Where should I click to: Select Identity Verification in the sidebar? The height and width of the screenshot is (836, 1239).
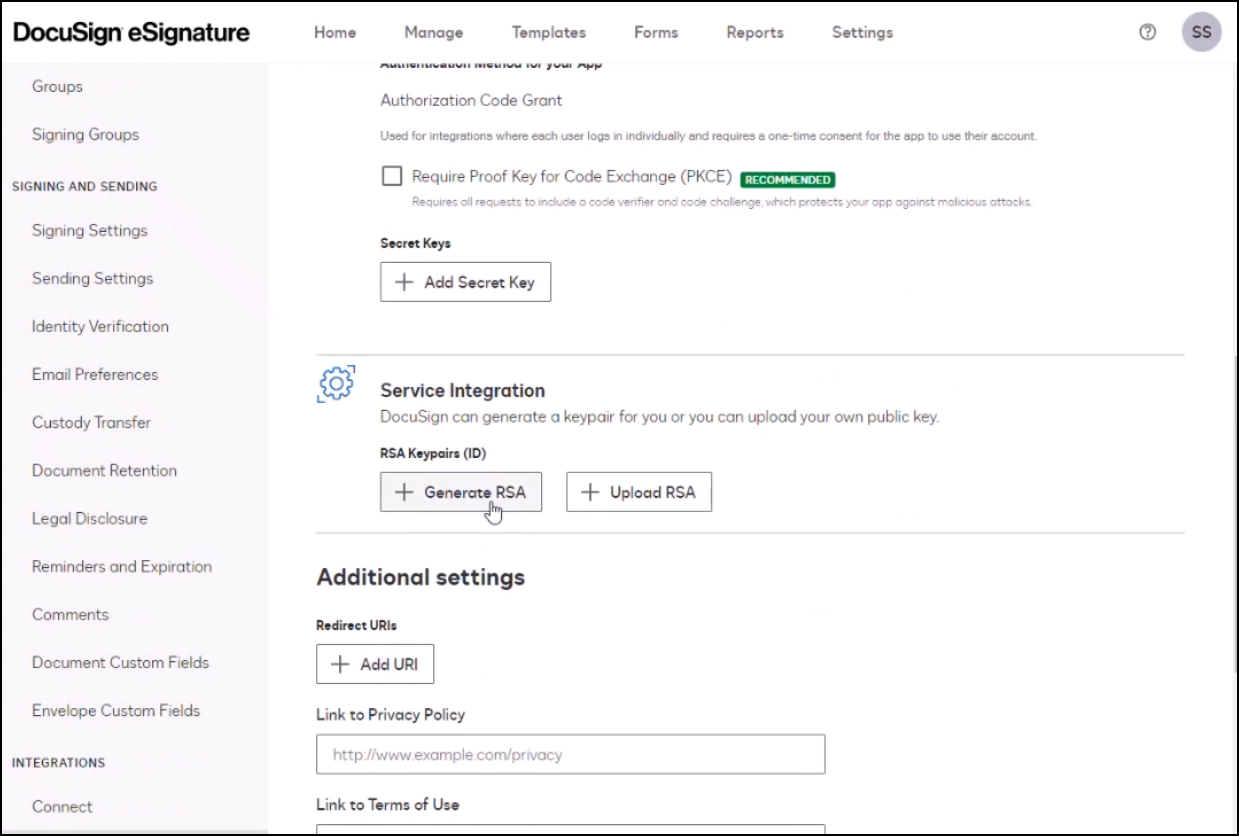pos(100,327)
